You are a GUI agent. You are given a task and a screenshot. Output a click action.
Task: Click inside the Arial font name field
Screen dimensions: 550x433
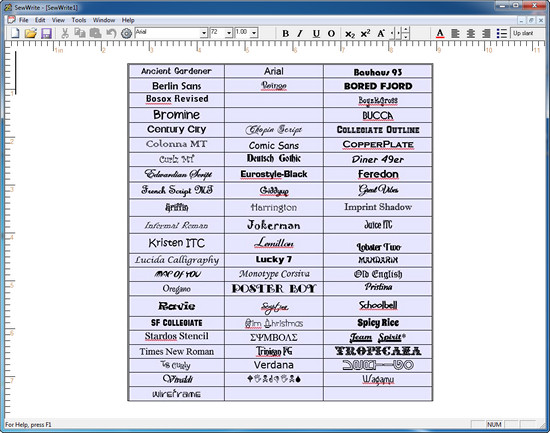coord(168,33)
